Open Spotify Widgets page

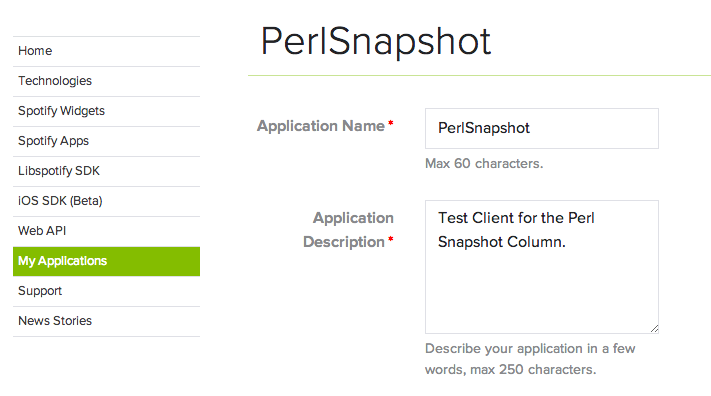click(106, 111)
